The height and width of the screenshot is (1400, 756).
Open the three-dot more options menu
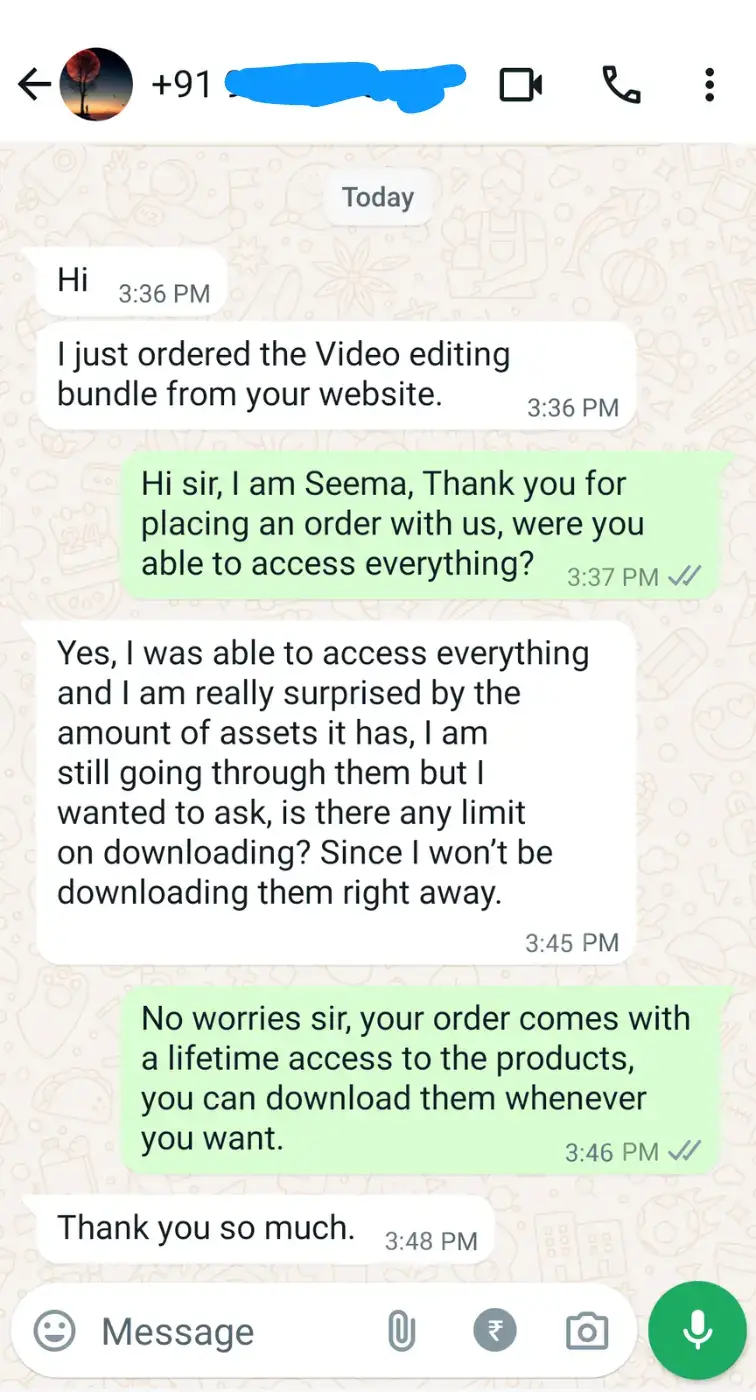(x=709, y=85)
